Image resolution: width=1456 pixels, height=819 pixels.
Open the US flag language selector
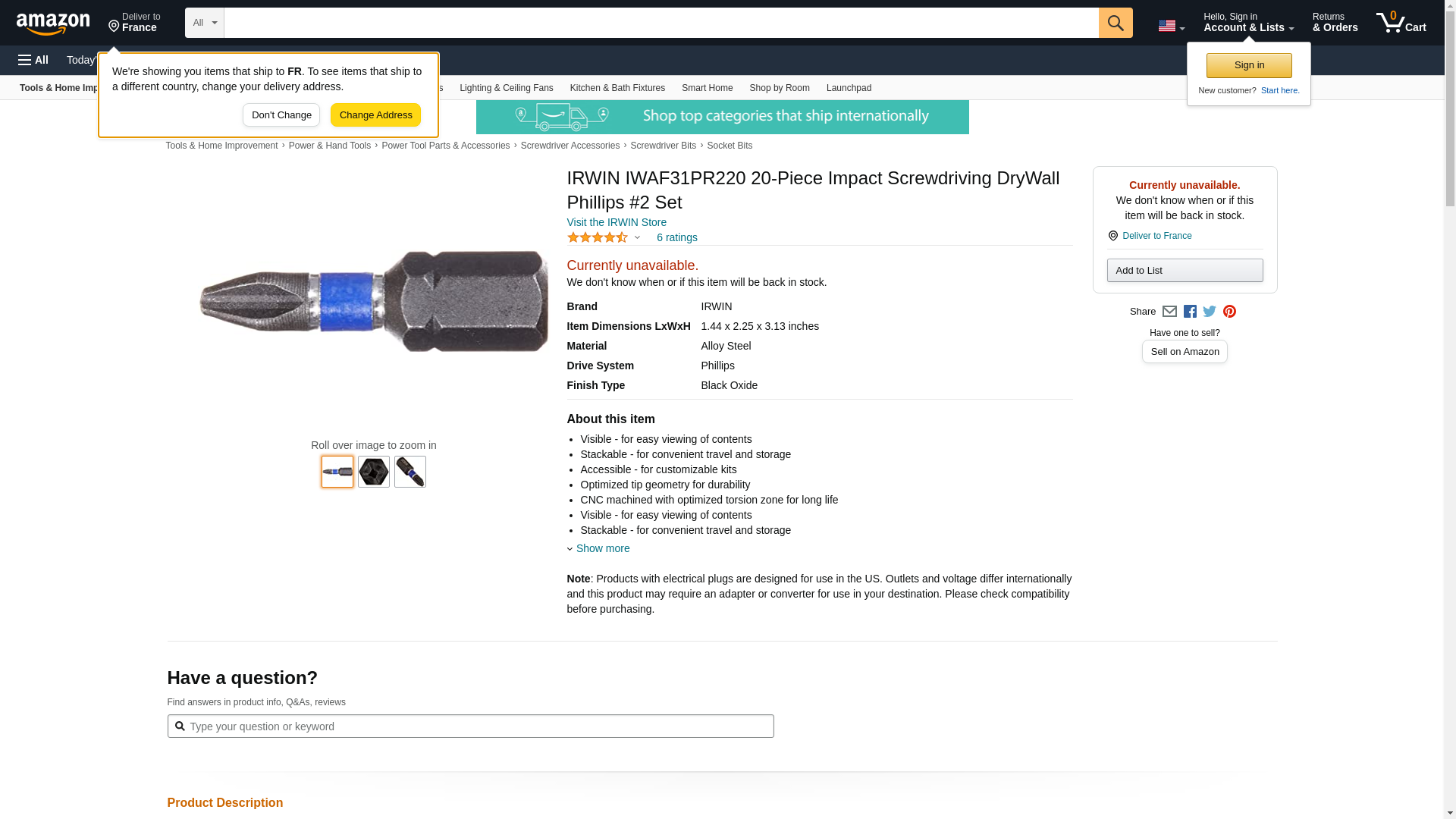(x=1171, y=26)
